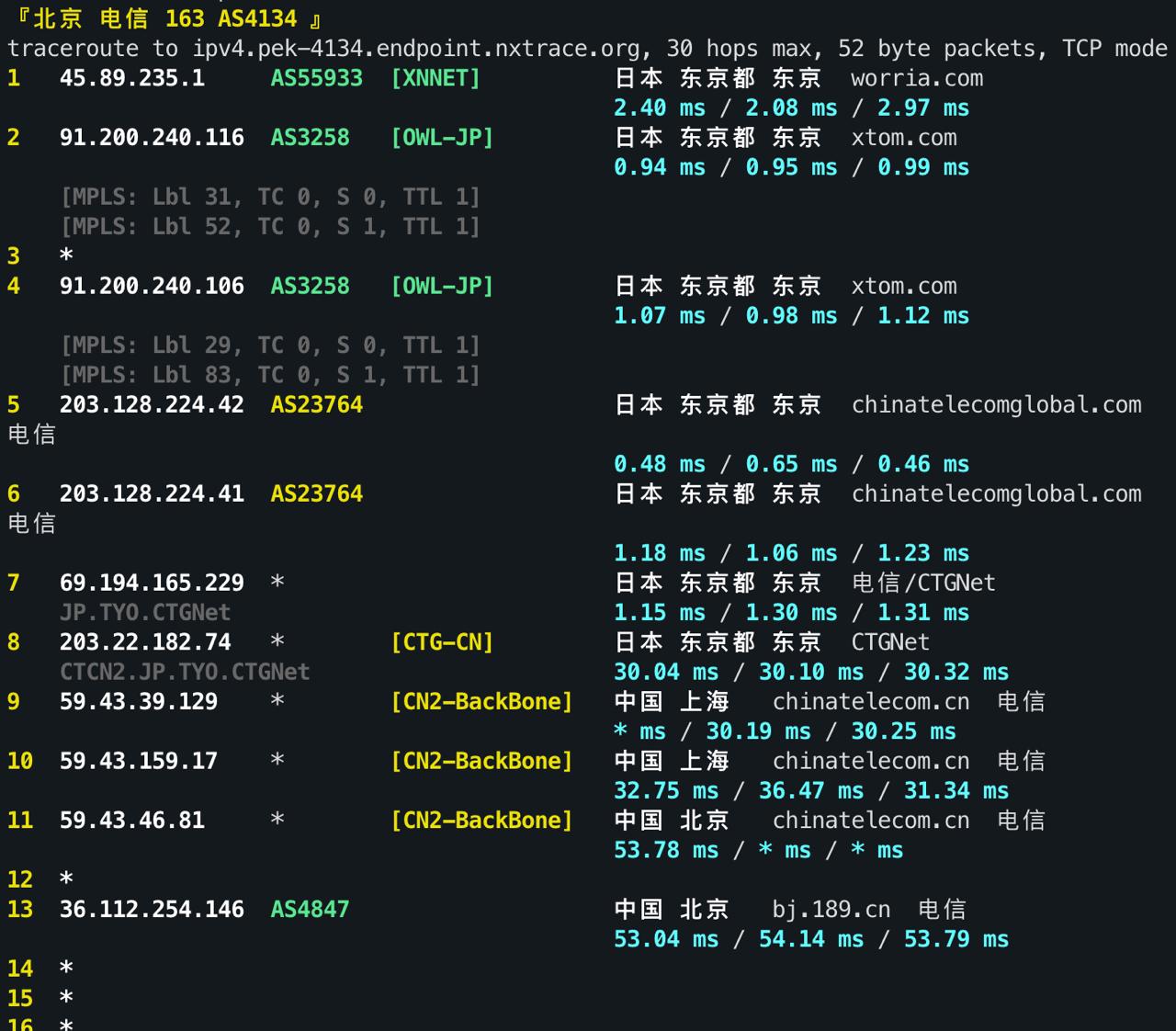Click the worria.com domain on hop 1

click(x=914, y=78)
